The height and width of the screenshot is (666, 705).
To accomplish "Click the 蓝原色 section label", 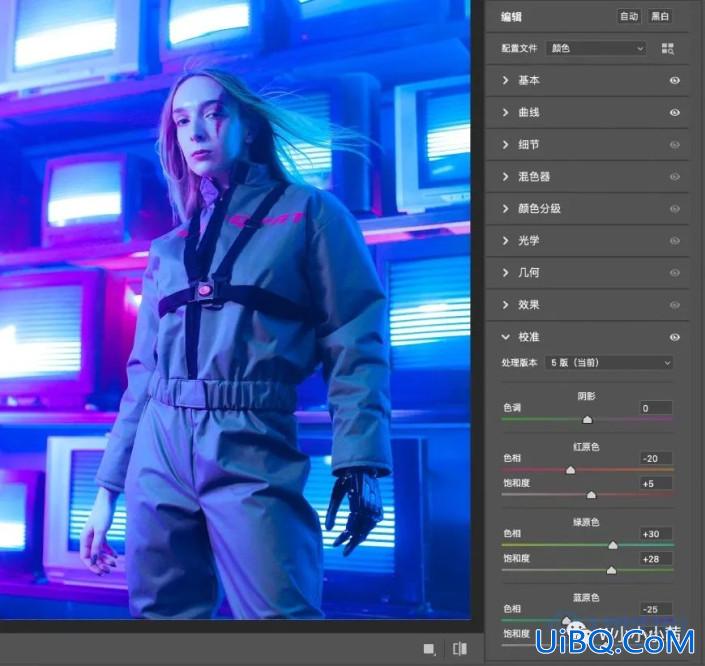I will pos(586,597).
